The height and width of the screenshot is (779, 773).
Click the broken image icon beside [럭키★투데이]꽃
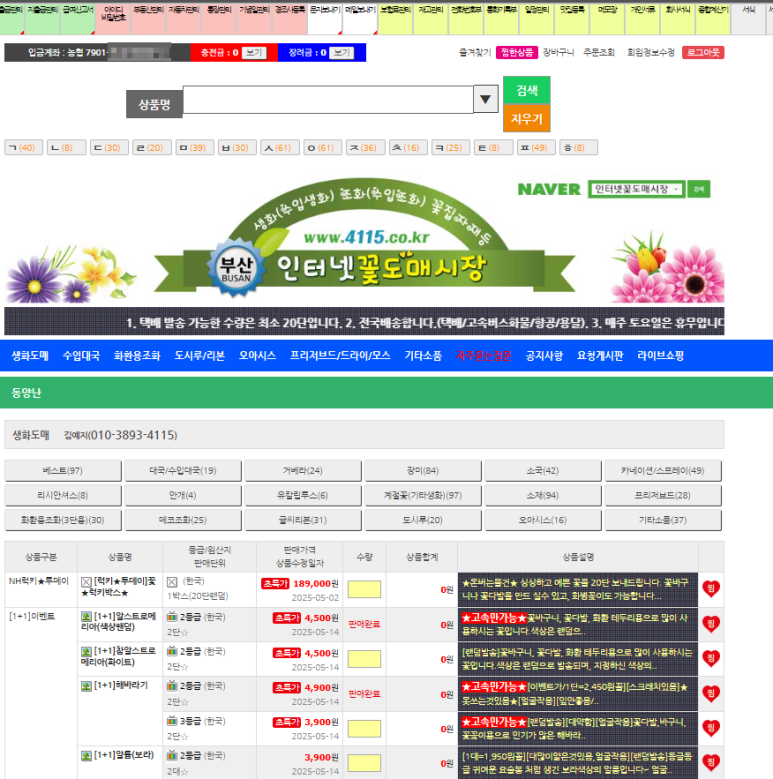[86, 582]
